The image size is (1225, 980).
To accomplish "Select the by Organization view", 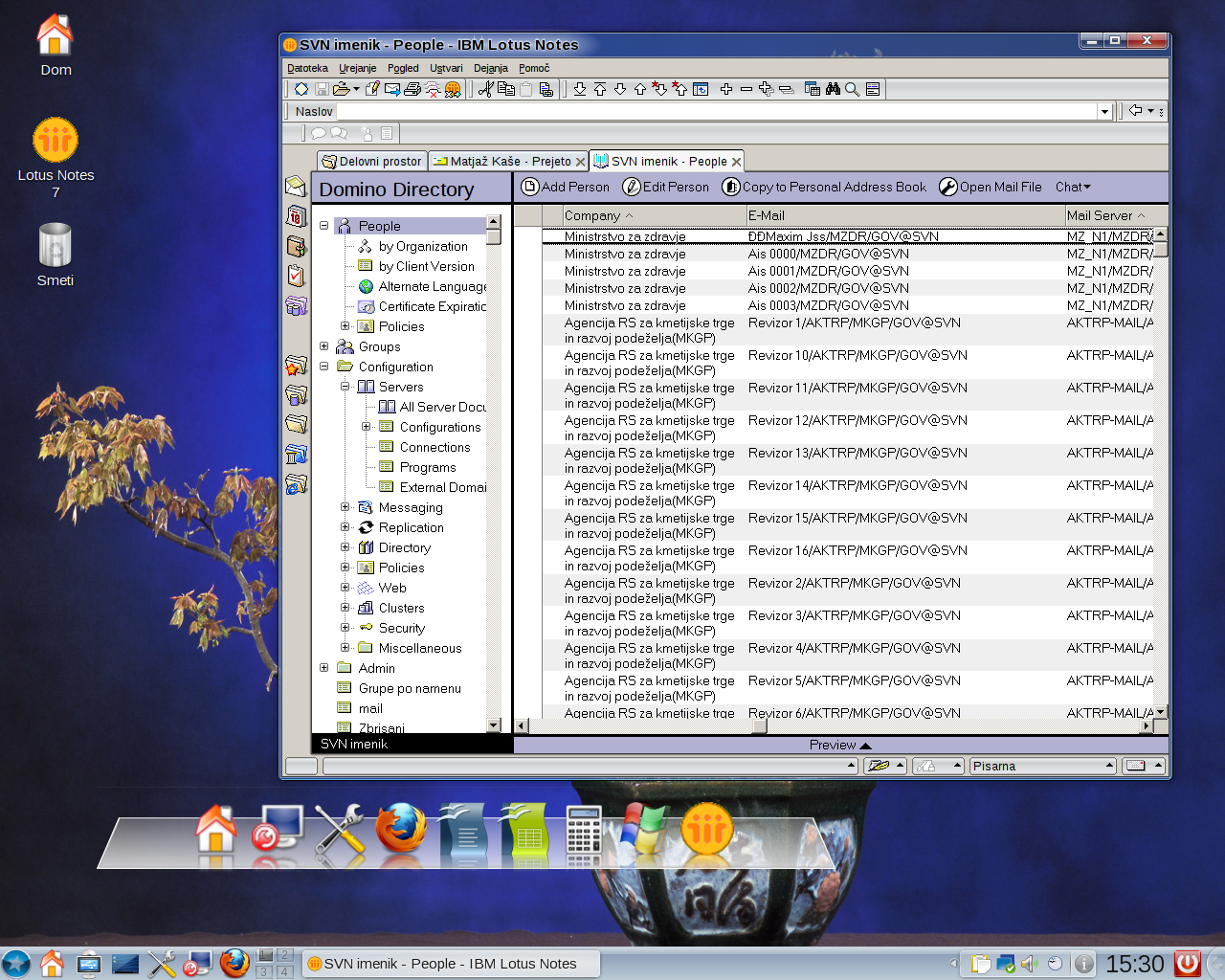I will click(x=423, y=246).
